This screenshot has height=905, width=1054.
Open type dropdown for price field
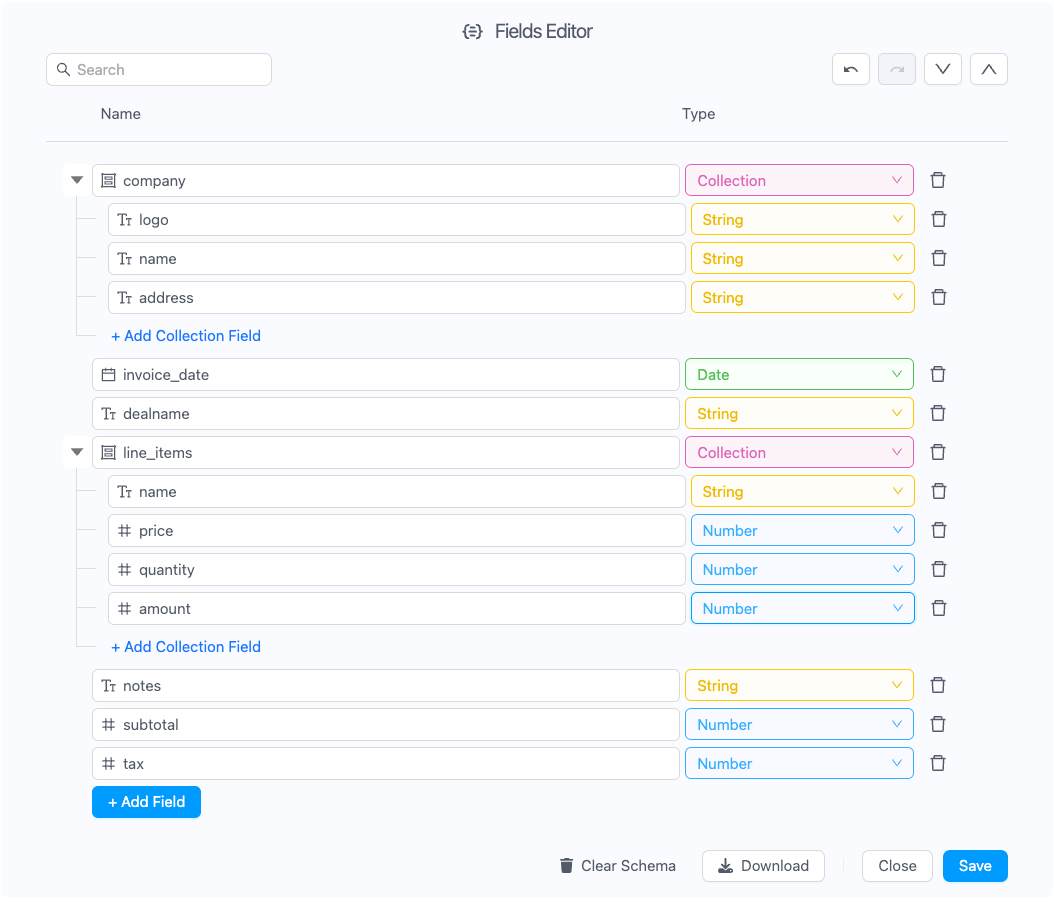click(x=802, y=531)
